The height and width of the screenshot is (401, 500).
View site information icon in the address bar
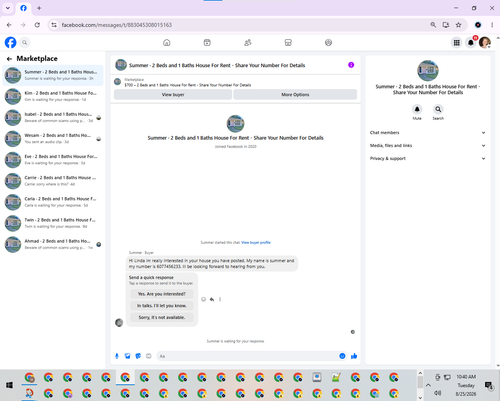[54, 25]
